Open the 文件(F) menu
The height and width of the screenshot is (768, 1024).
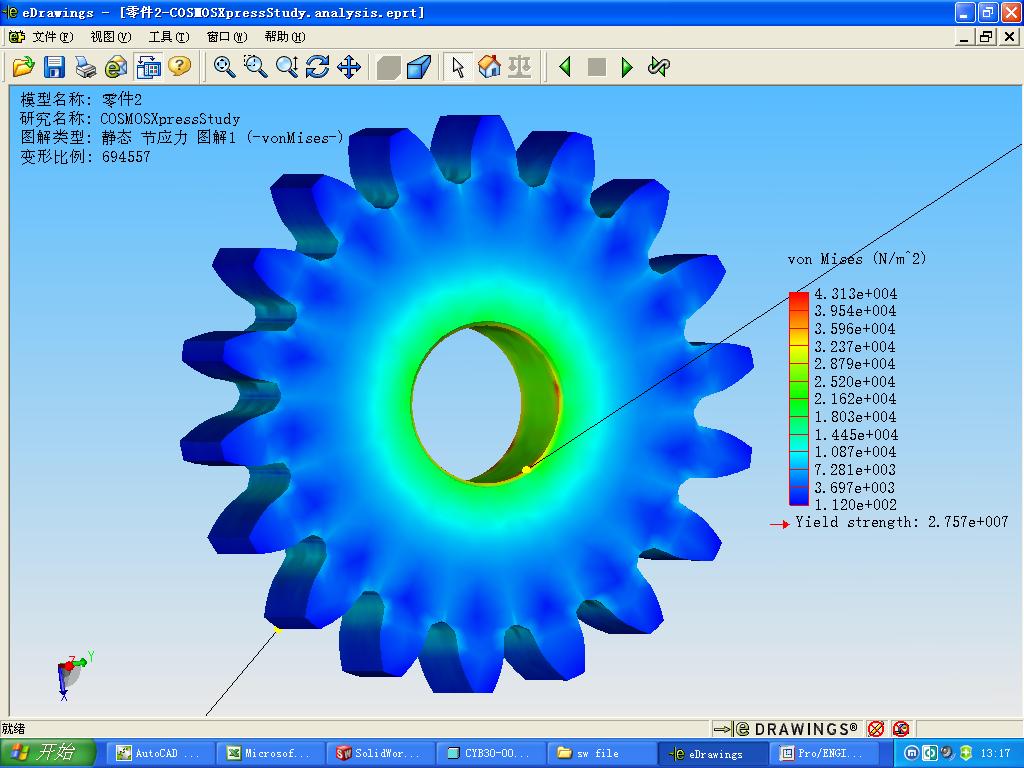coord(53,37)
